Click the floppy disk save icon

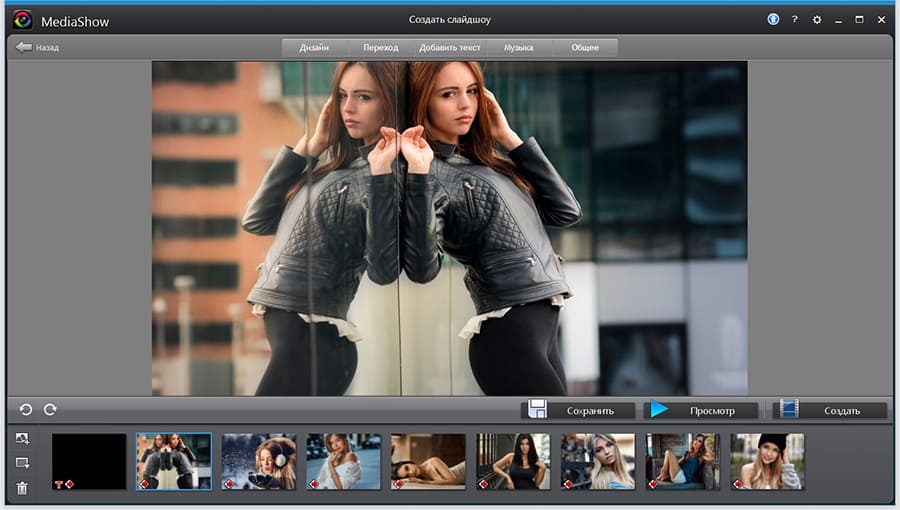(537, 409)
